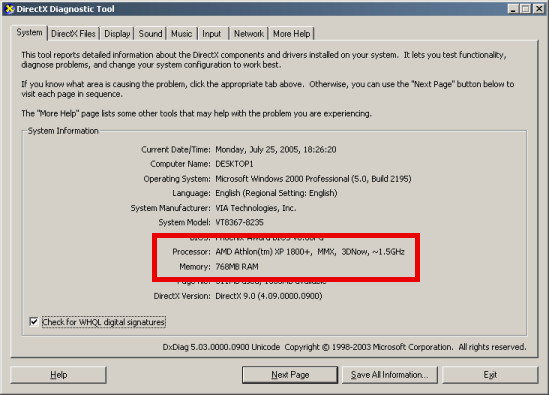Click the 'Current Date/Time:' label
The image size is (549, 395).
click(x=176, y=150)
